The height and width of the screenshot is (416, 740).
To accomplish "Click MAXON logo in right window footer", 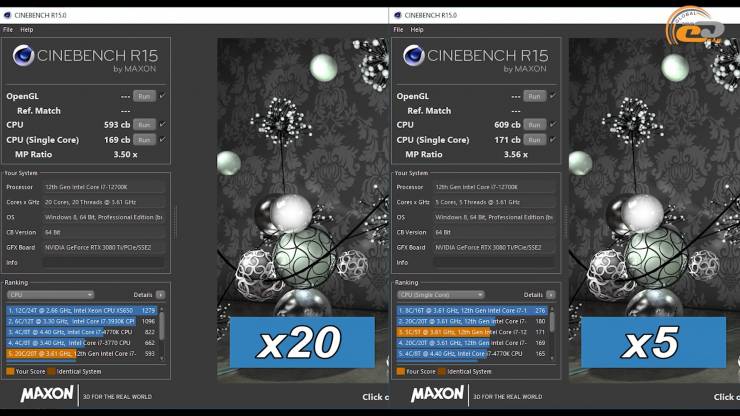I will [x=437, y=394].
